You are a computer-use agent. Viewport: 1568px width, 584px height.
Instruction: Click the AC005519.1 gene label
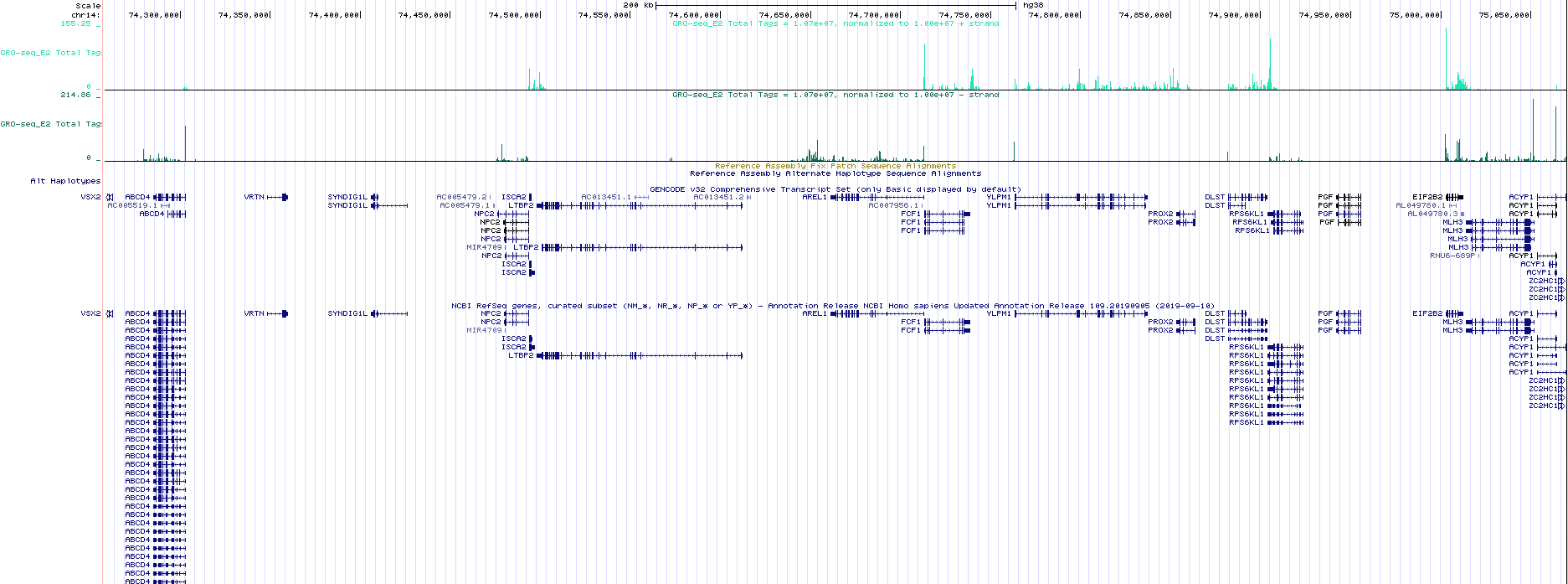[x=132, y=205]
